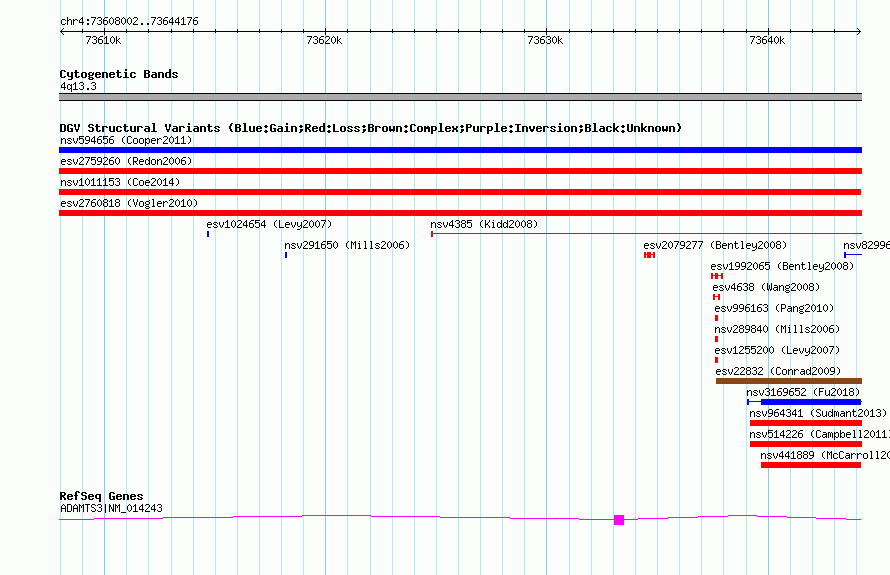Click the red nsv441889 McCarroll loss bar
890x575 pixels.
pos(811,465)
